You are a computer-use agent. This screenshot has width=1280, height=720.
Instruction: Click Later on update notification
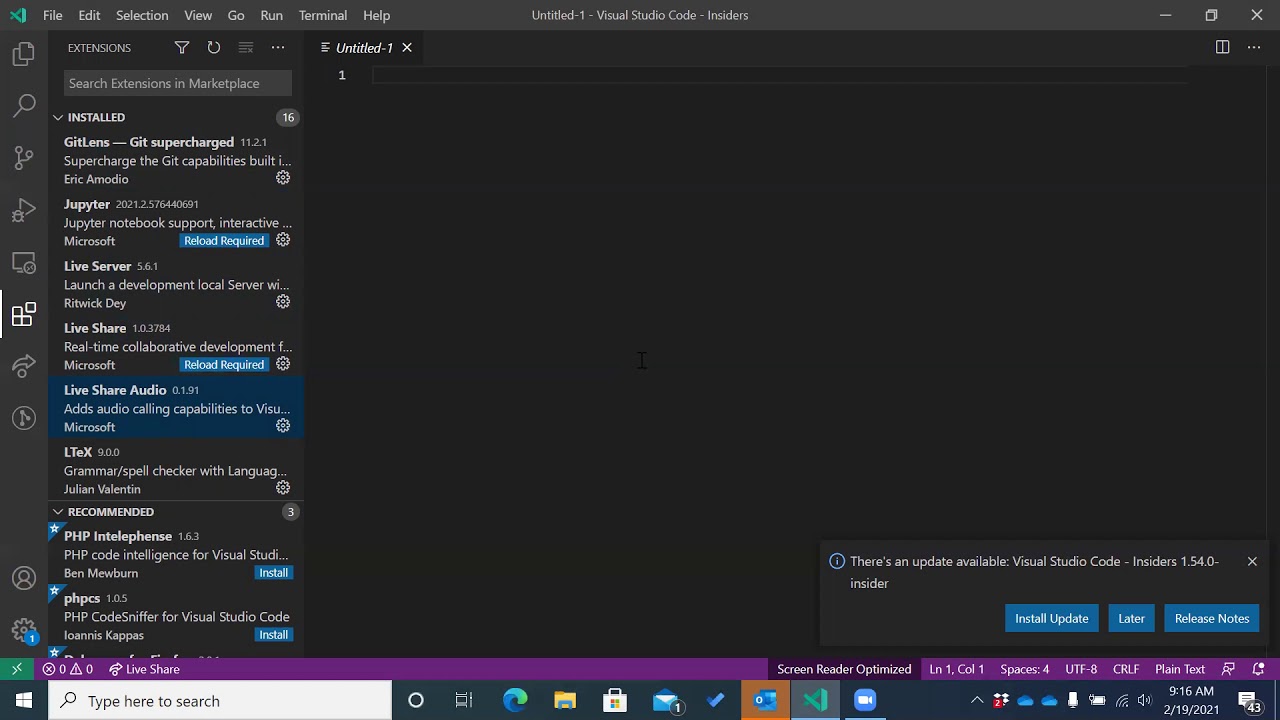(x=1131, y=618)
